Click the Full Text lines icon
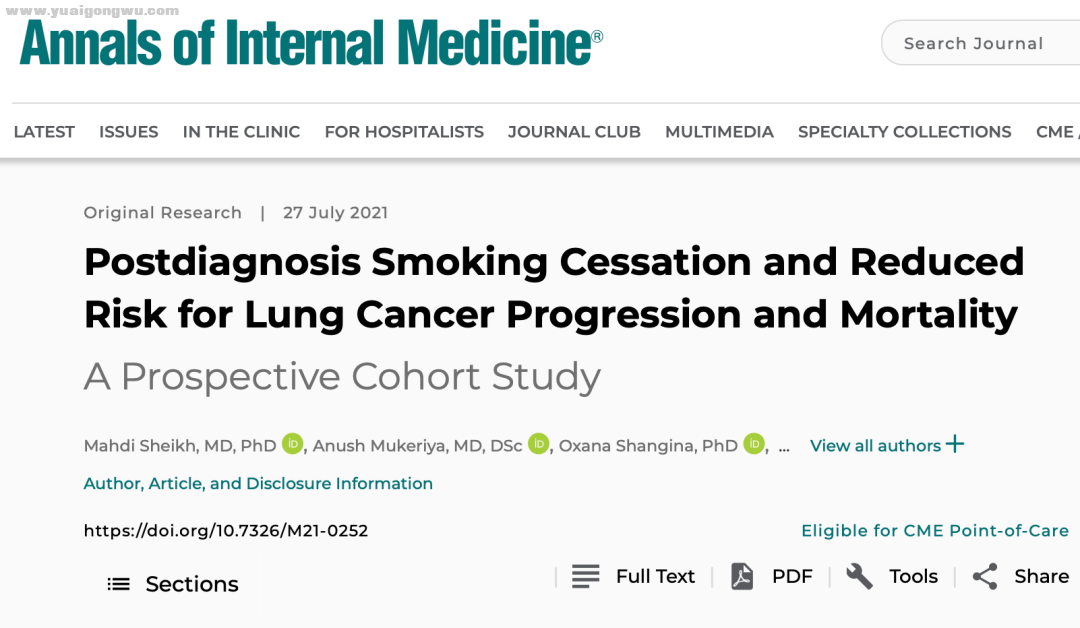Image resolution: width=1080 pixels, height=628 pixels. (585, 576)
